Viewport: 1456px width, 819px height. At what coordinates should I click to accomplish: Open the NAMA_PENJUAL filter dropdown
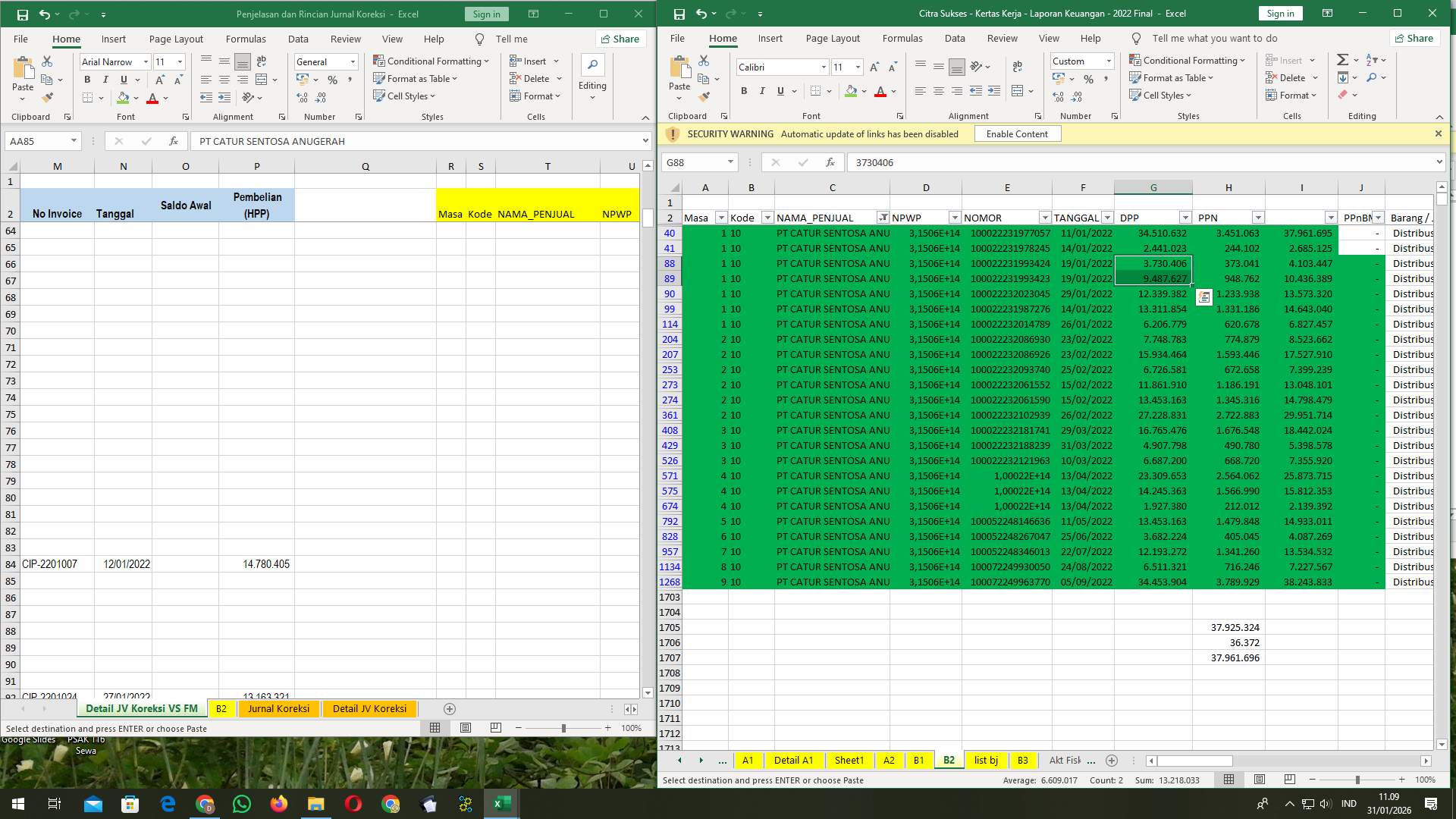pos(883,218)
